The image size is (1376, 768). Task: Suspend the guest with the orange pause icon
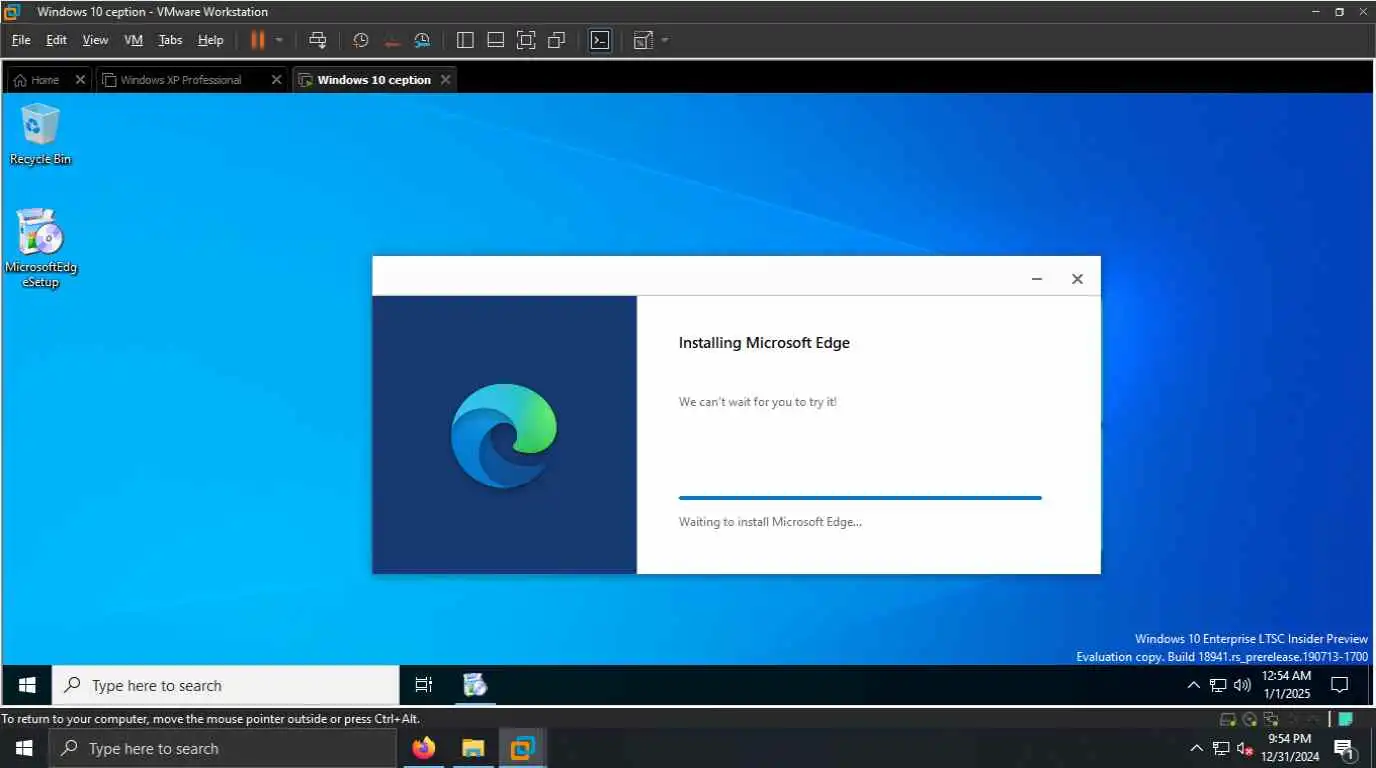click(258, 40)
